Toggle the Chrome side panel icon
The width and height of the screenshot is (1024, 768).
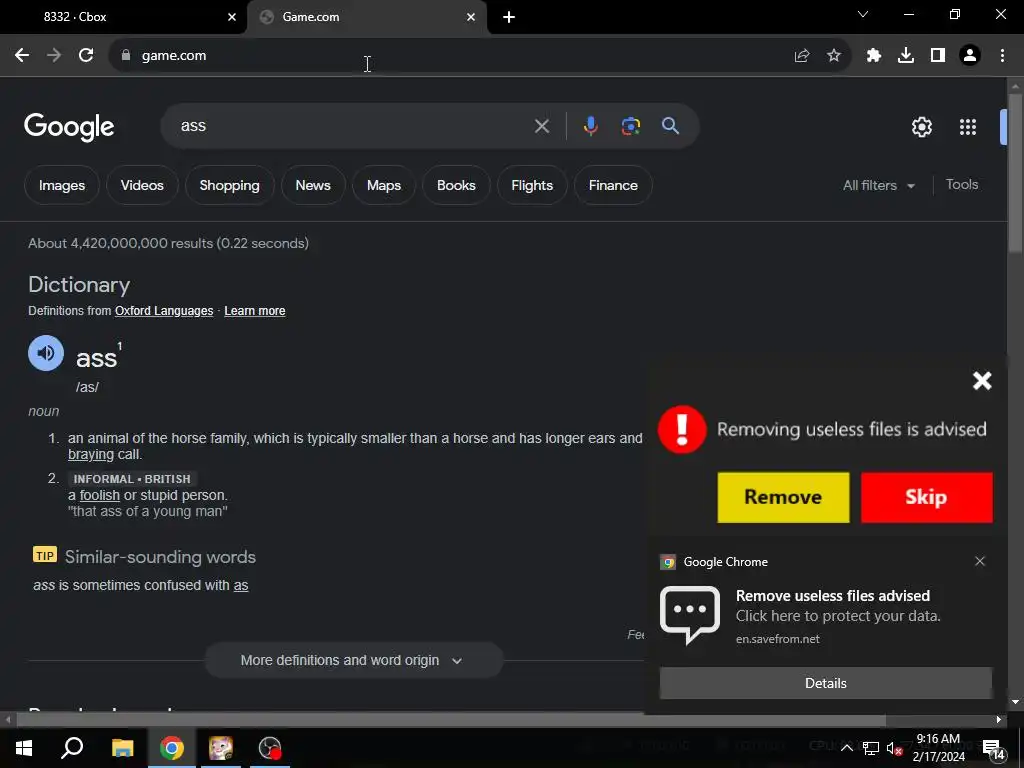(x=938, y=56)
